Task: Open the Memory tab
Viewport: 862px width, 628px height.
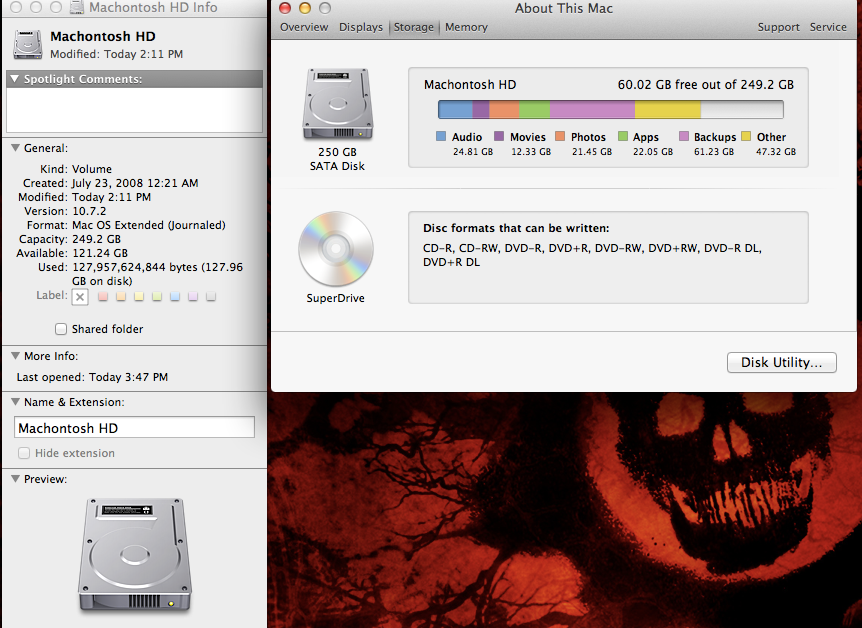Action: pos(466,27)
